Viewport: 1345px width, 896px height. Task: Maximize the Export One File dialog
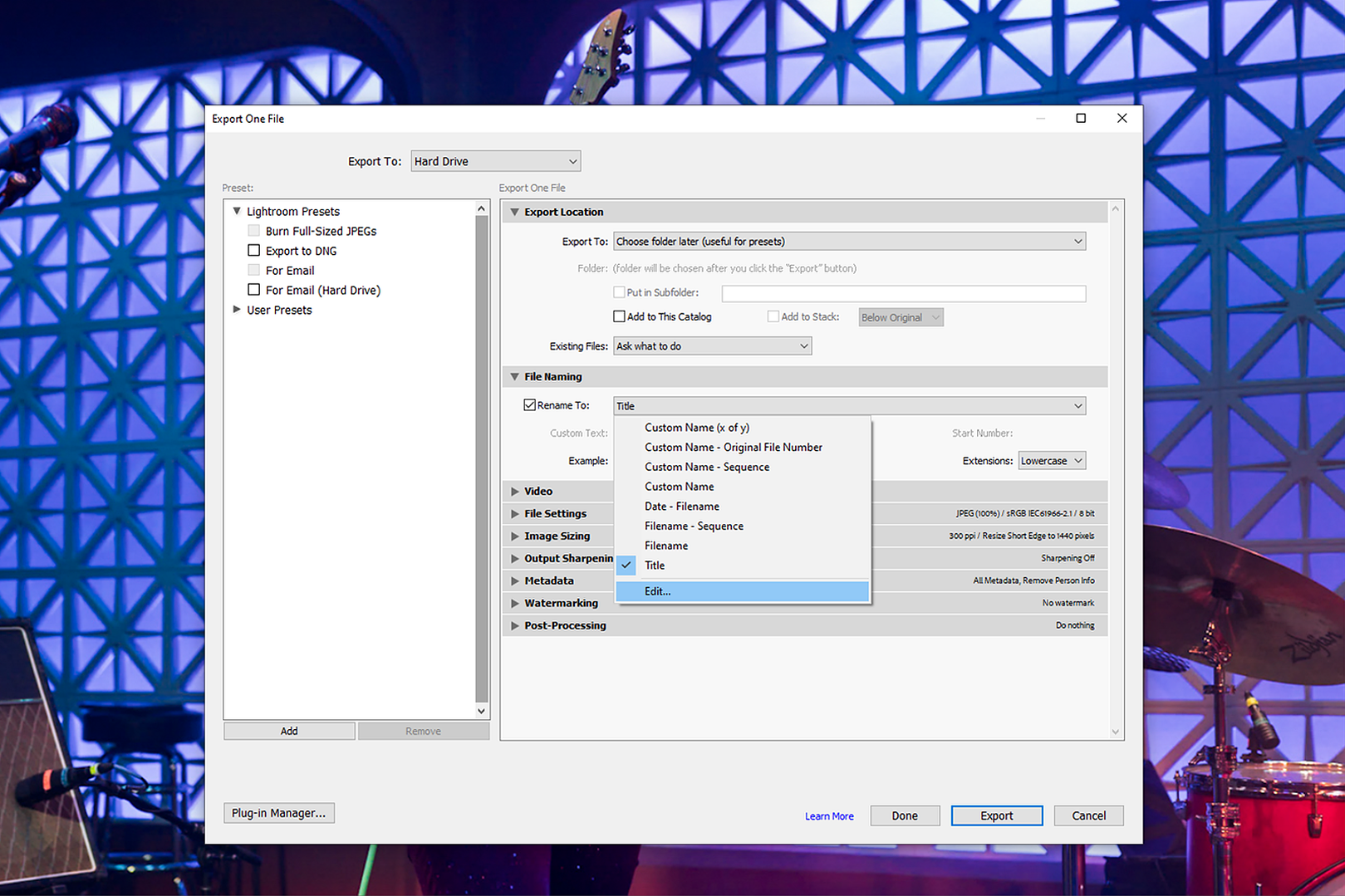1081,118
